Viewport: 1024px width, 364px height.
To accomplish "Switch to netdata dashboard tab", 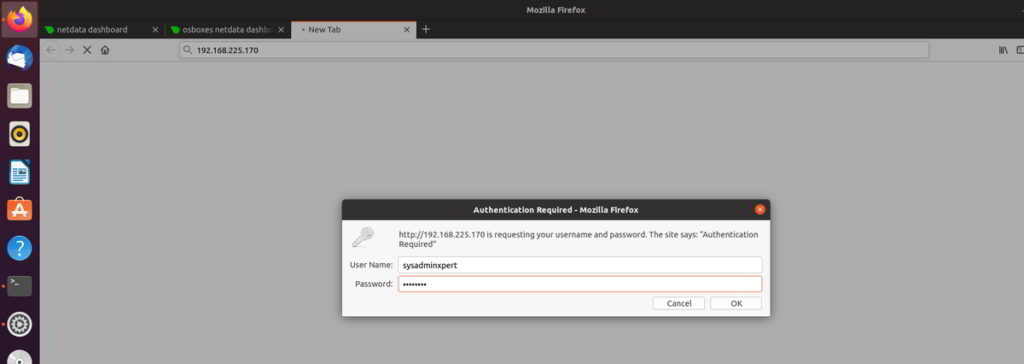I will (x=92, y=29).
